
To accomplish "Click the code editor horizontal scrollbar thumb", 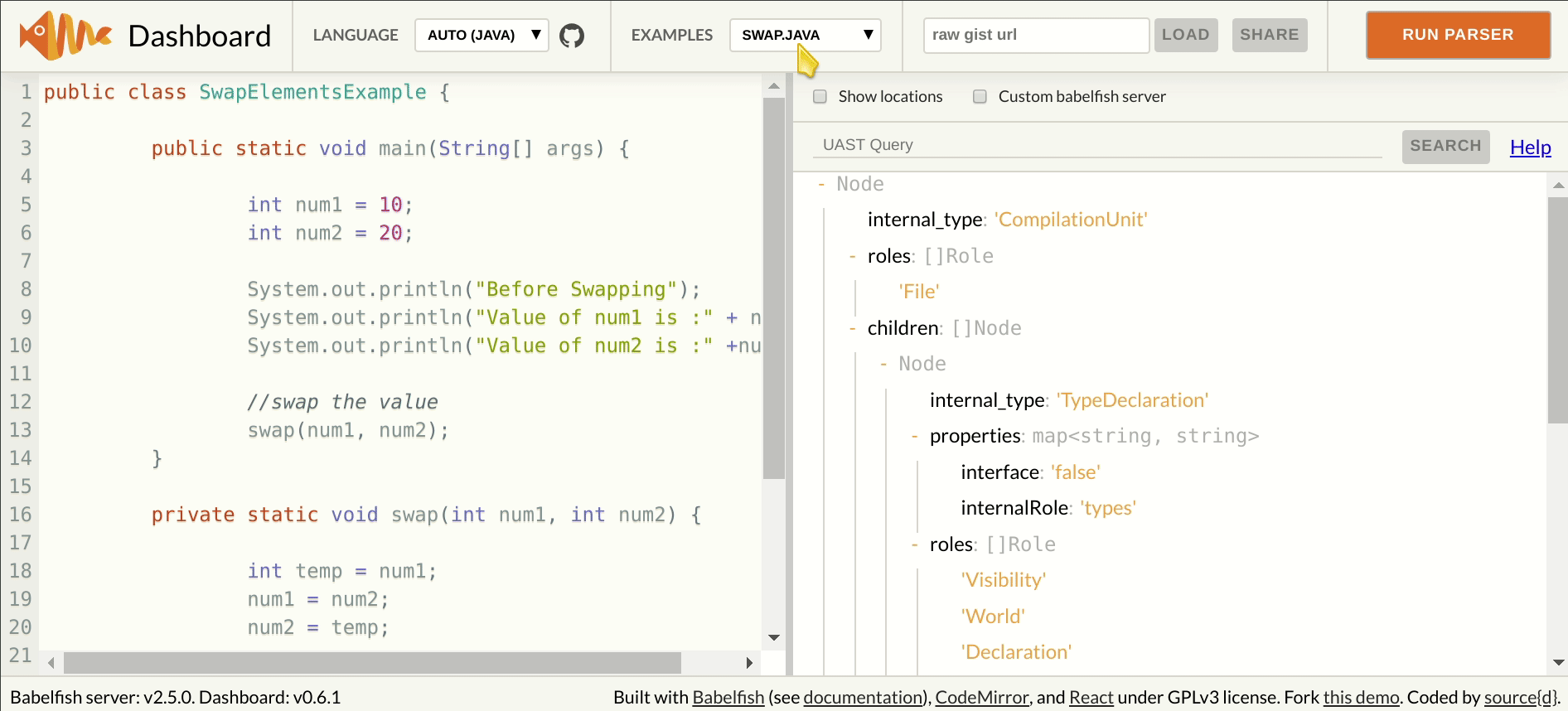I will (371, 663).
